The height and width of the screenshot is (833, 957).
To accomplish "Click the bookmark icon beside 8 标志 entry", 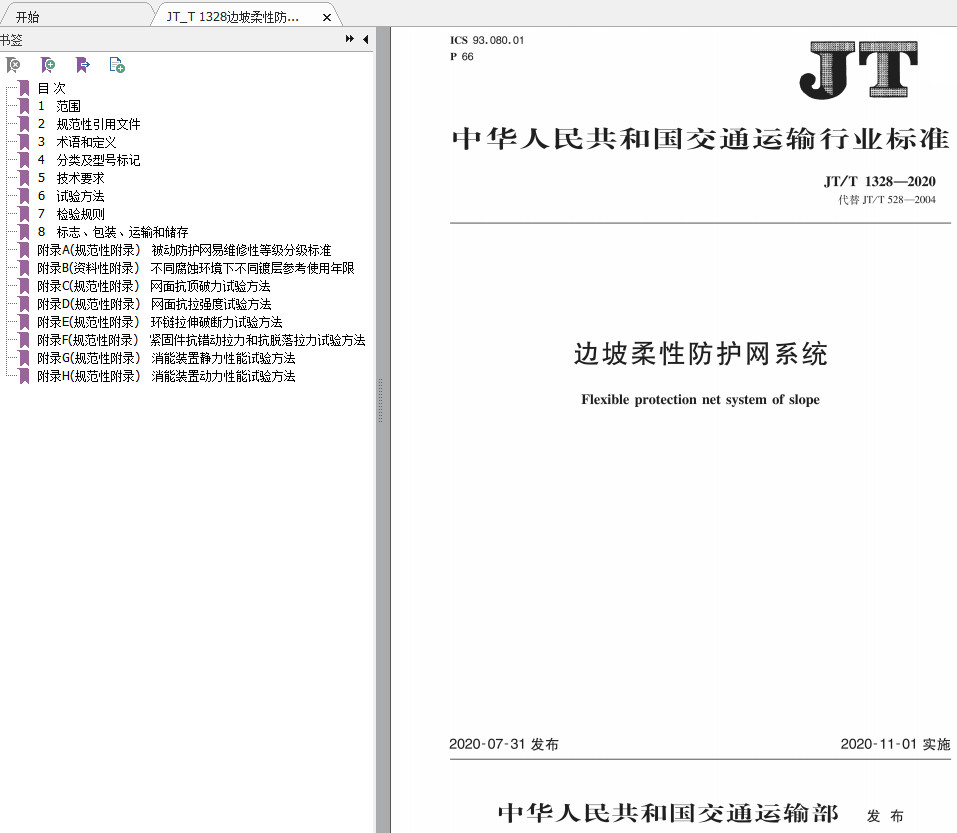I will (22, 231).
